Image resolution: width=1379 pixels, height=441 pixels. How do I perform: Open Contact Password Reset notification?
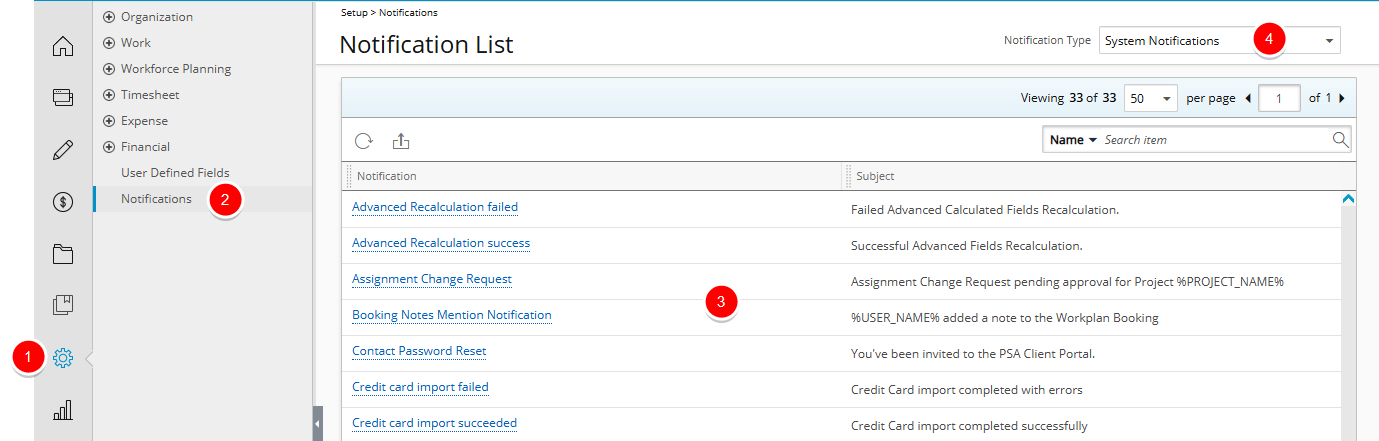pos(419,351)
